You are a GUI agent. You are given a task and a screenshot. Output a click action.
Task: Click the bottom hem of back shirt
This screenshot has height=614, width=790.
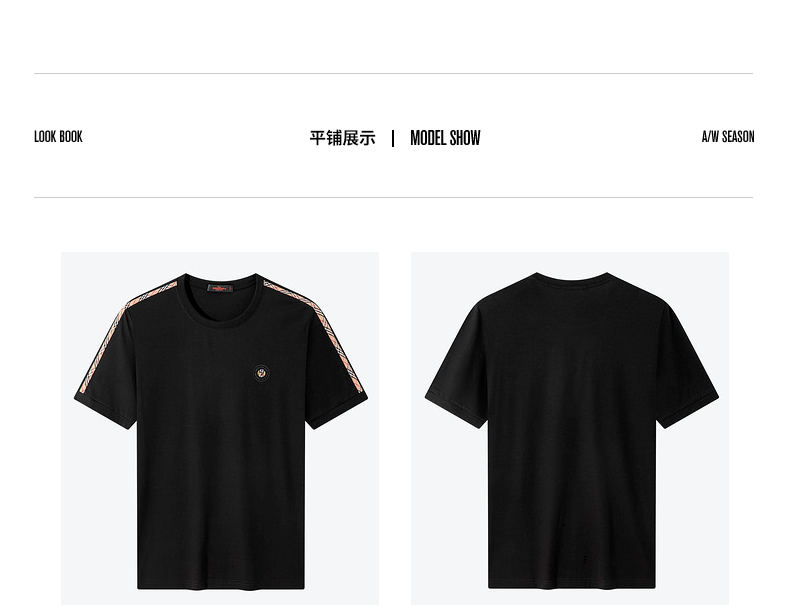click(x=572, y=584)
